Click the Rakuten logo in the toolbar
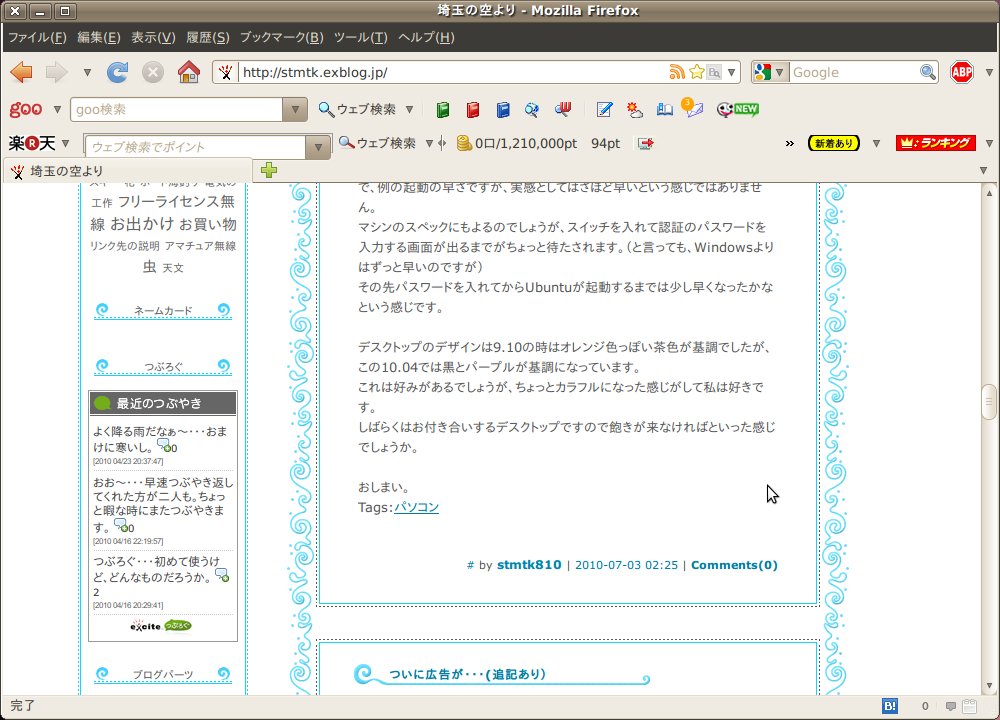This screenshot has width=1000, height=720. [32, 143]
